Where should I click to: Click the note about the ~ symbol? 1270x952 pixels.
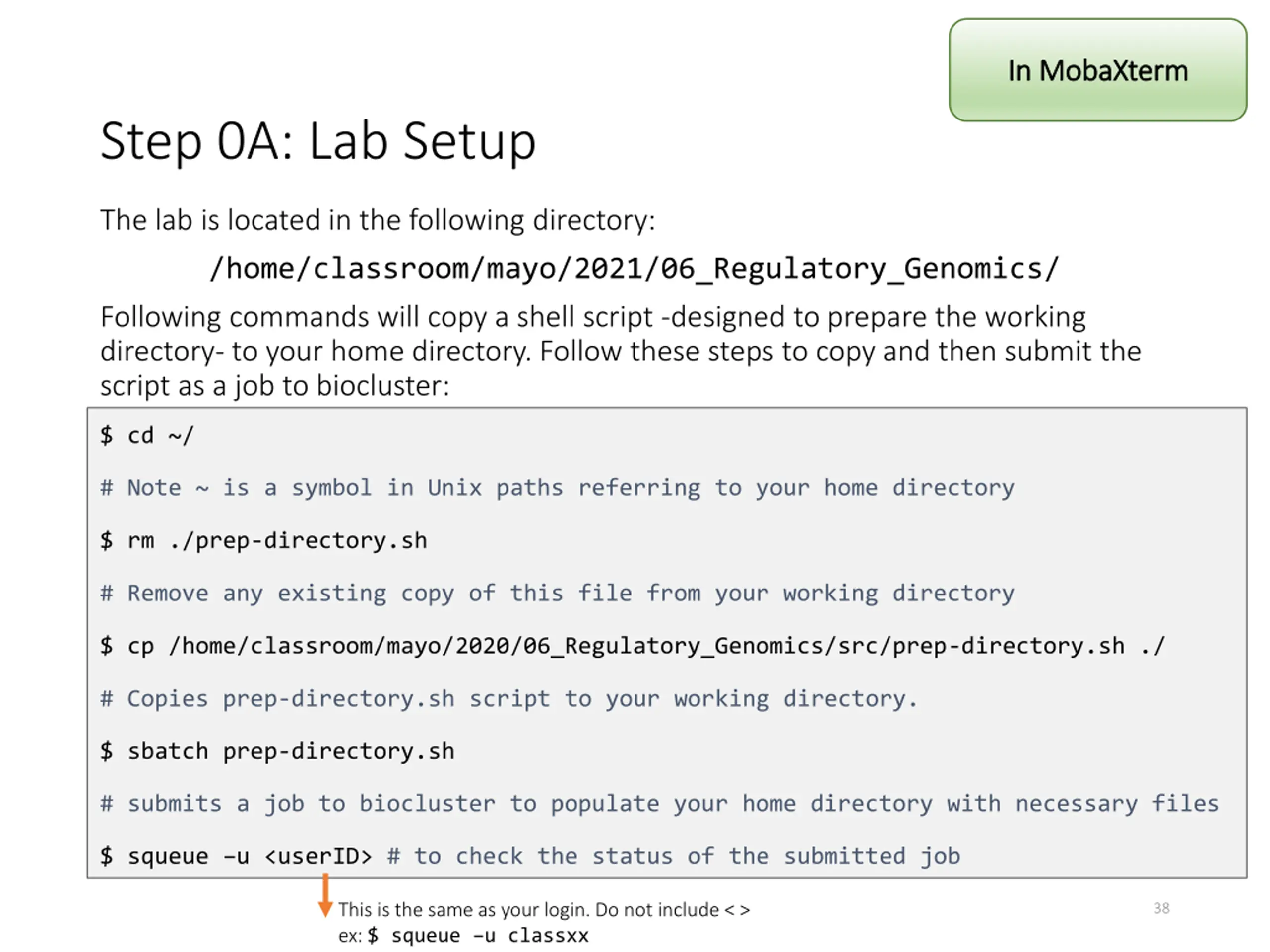tap(557, 488)
